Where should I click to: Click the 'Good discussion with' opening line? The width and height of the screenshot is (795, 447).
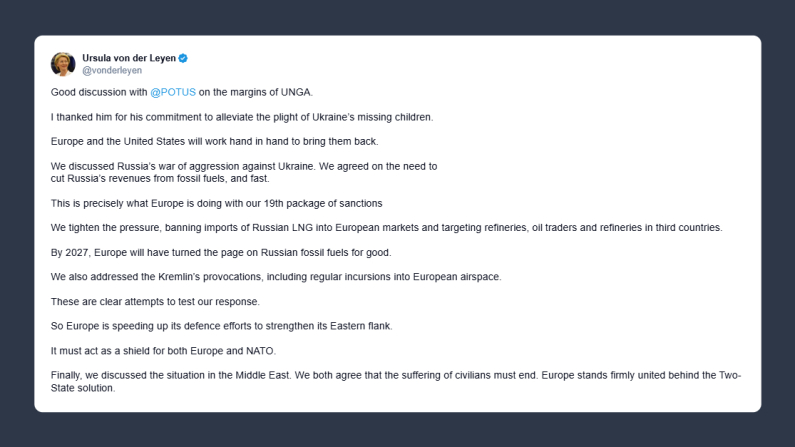(98, 92)
